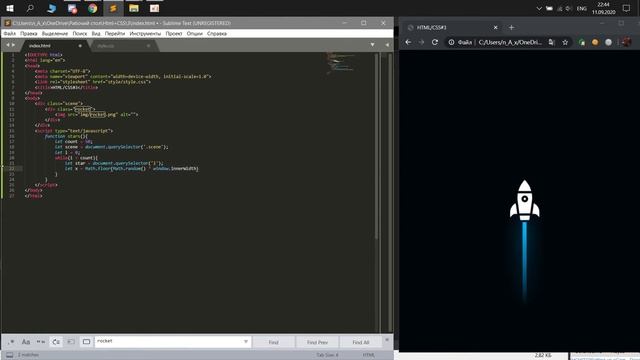Viewport: 640px width, 360px height.
Task: Close the HTML/CSS#3 browser tab
Action: click(496, 27)
